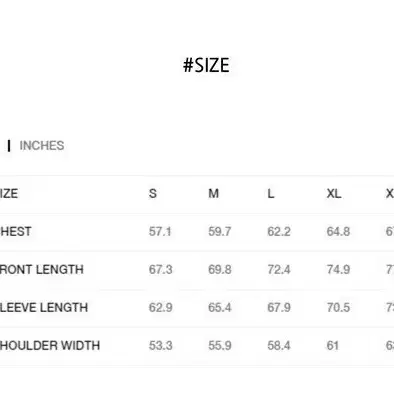The width and height of the screenshot is (394, 394).
Task: Click chest value 59.7 for size M
Action: pyautogui.click(x=220, y=231)
